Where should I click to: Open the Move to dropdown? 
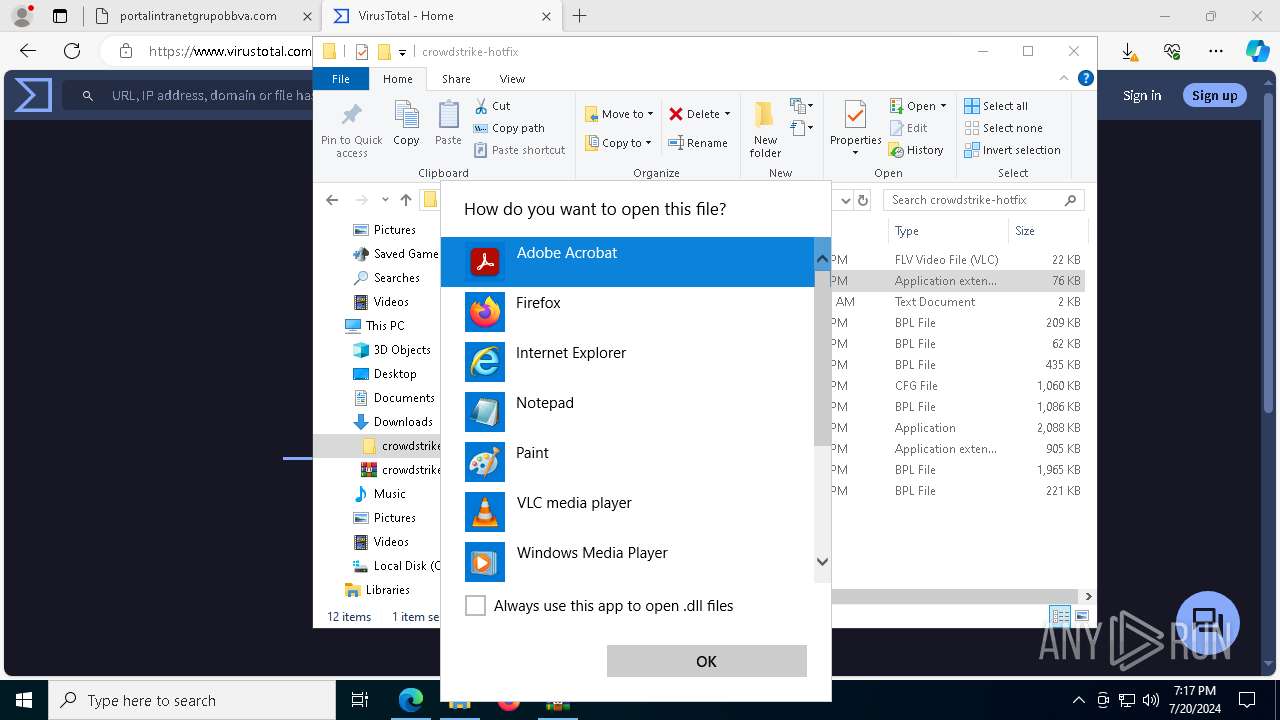[x=619, y=114]
